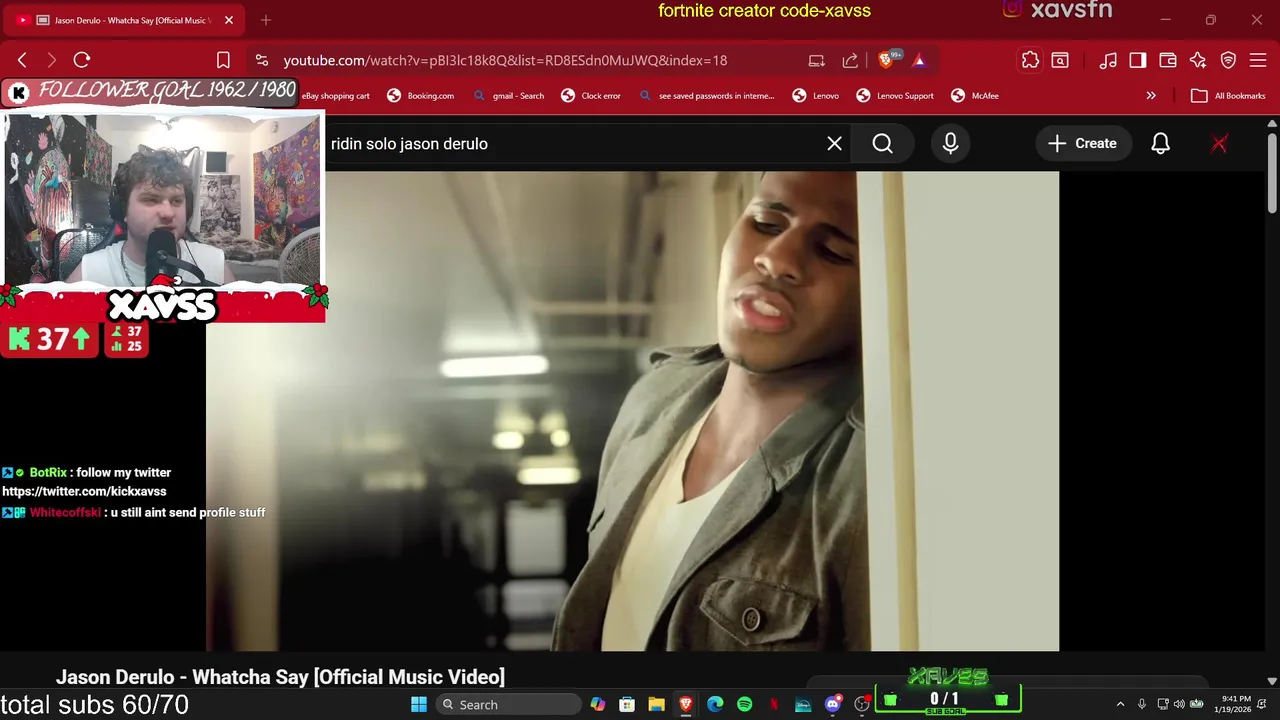Click the install app icon in address bar

tap(817, 60)
